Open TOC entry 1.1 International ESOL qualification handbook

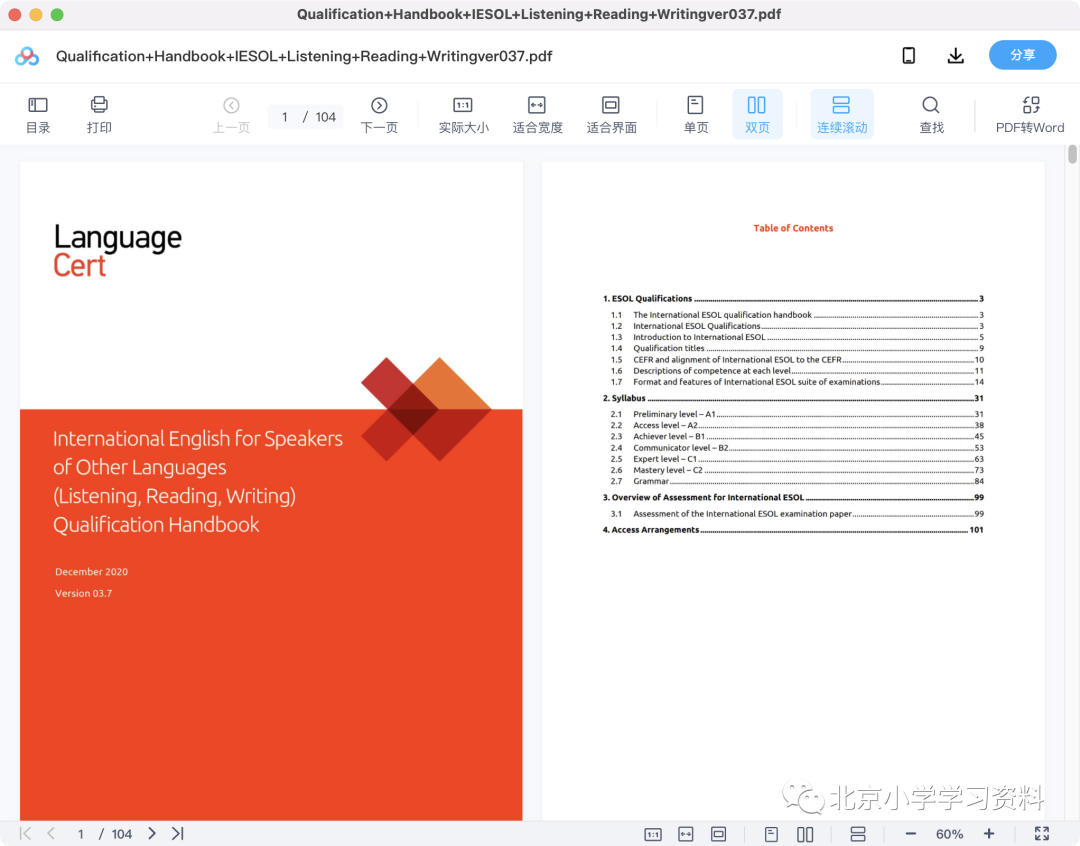coord(797,315)
